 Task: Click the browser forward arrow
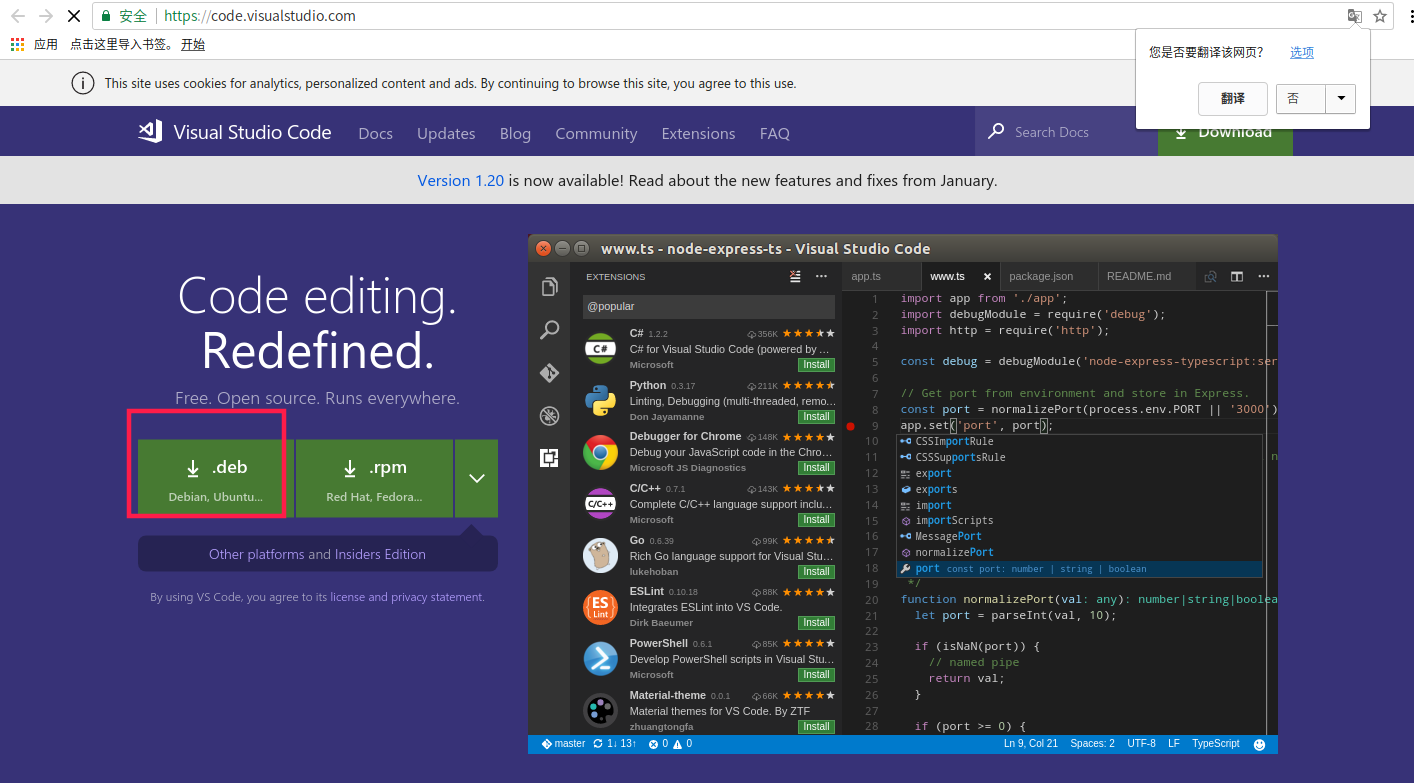[x=45, y=16]
